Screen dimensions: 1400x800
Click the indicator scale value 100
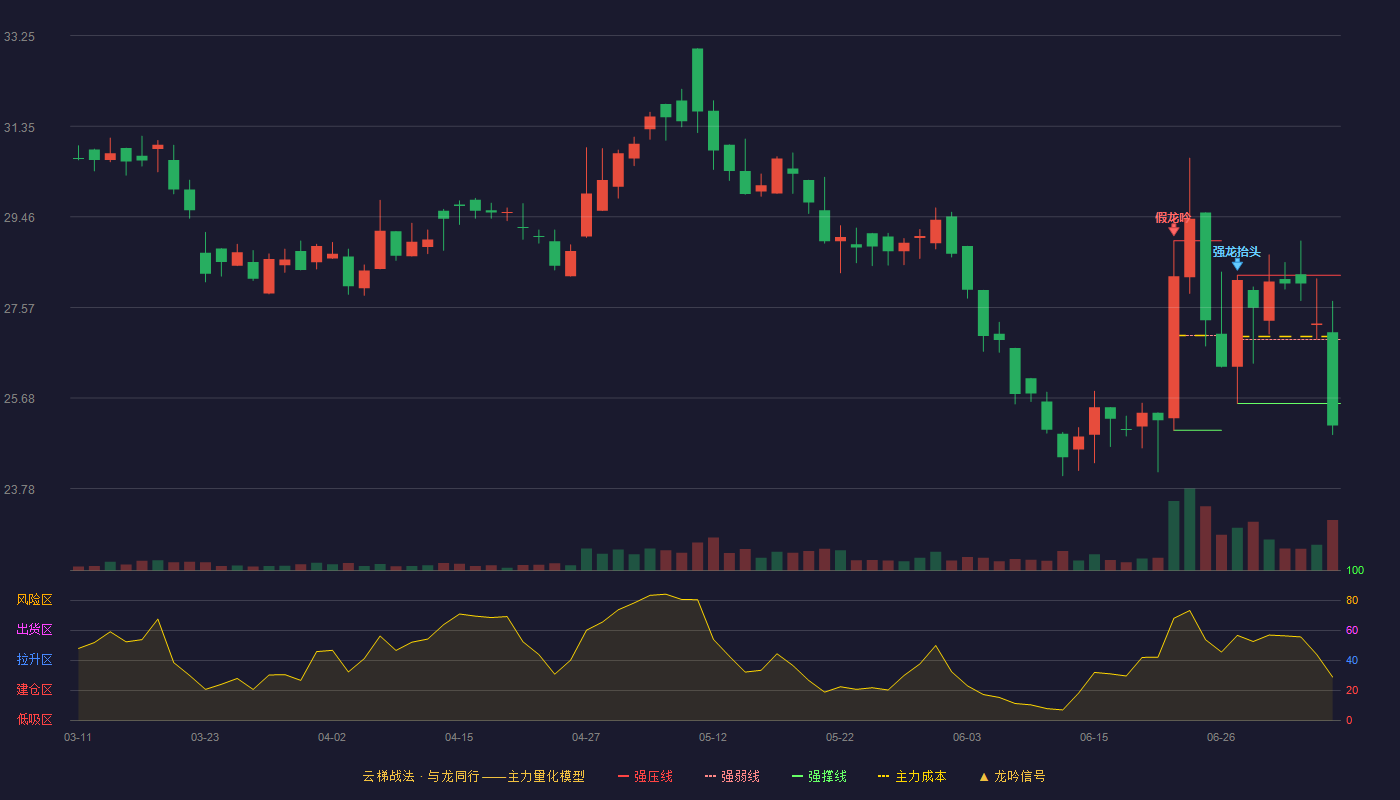[1355, 570]
